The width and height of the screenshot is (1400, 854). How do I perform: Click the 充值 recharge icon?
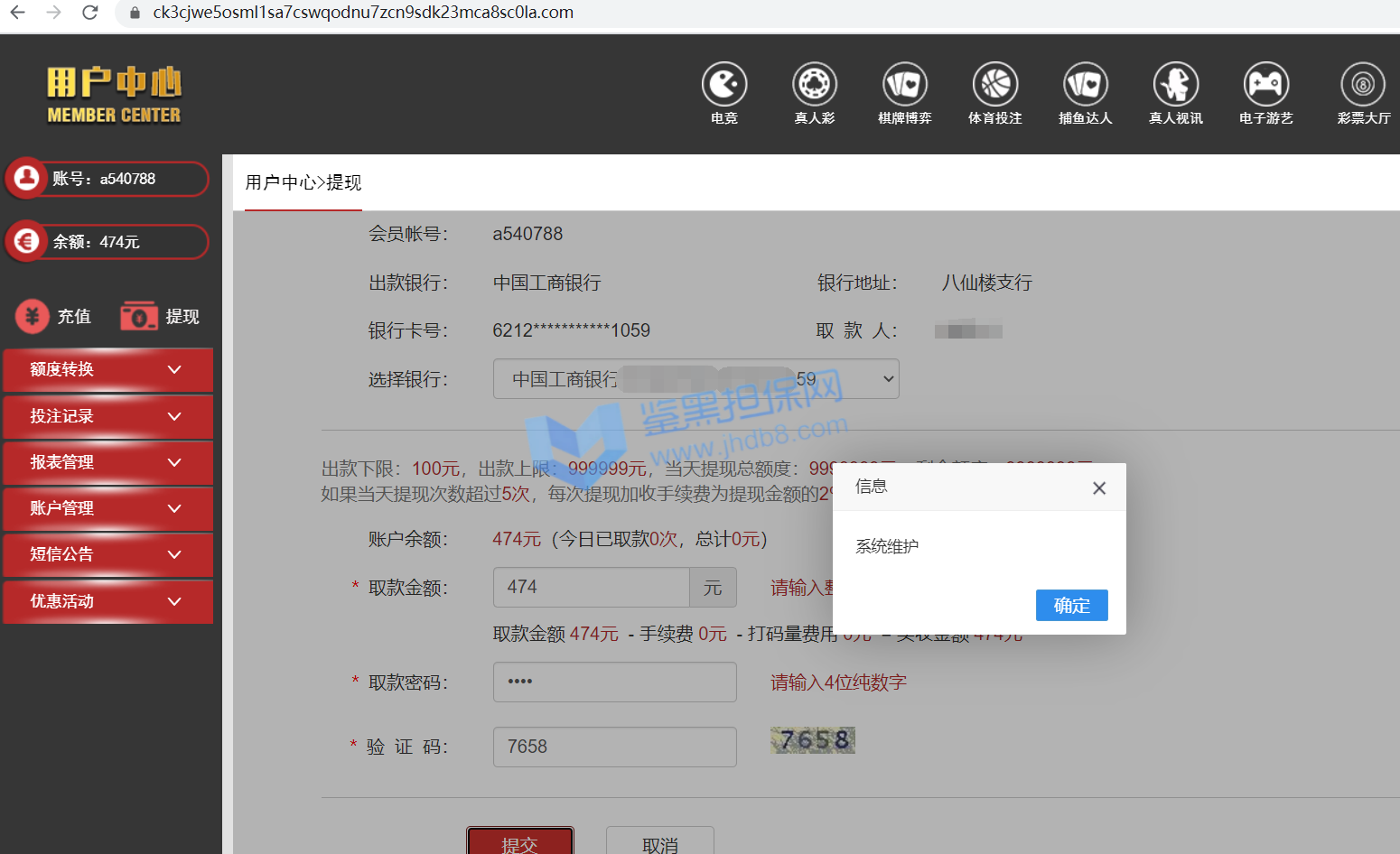(x=33, y=316)
